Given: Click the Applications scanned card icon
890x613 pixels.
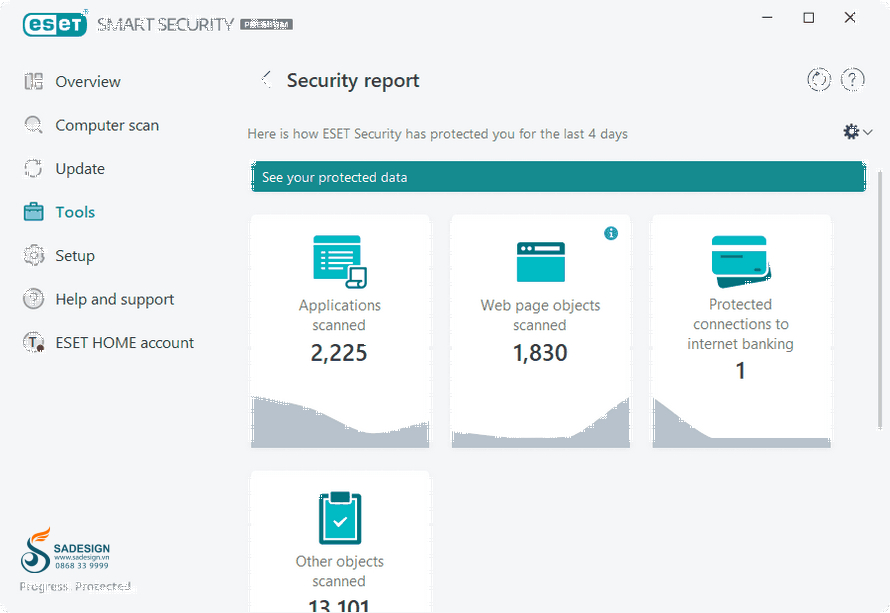Looking at the screenshot, I should tap(339, 262).
